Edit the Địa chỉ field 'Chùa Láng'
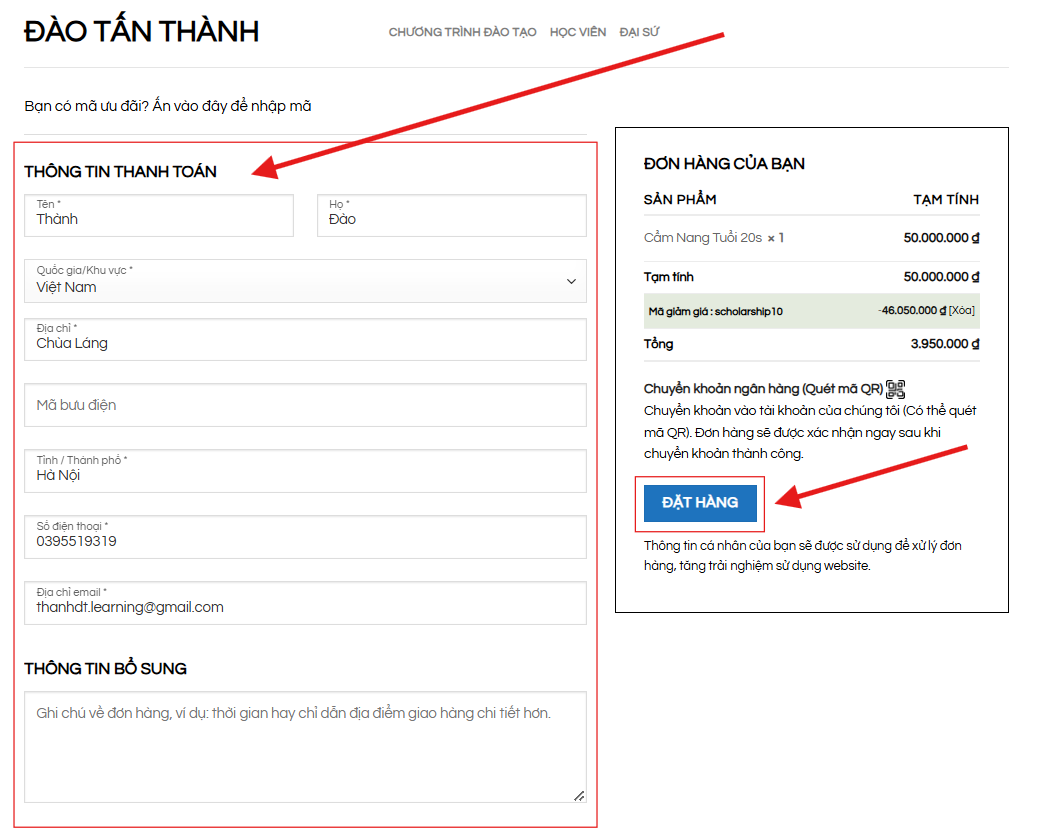 click(x=305, y=340)
